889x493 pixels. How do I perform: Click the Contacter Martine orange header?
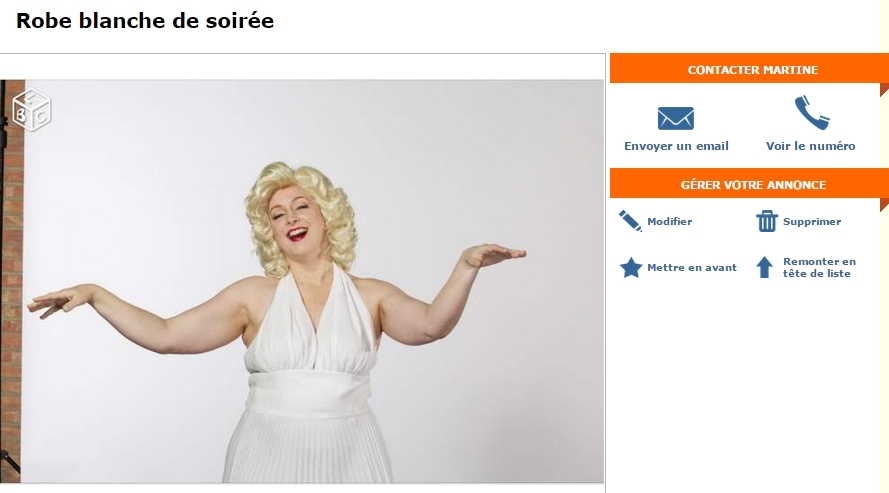point(750,70)
